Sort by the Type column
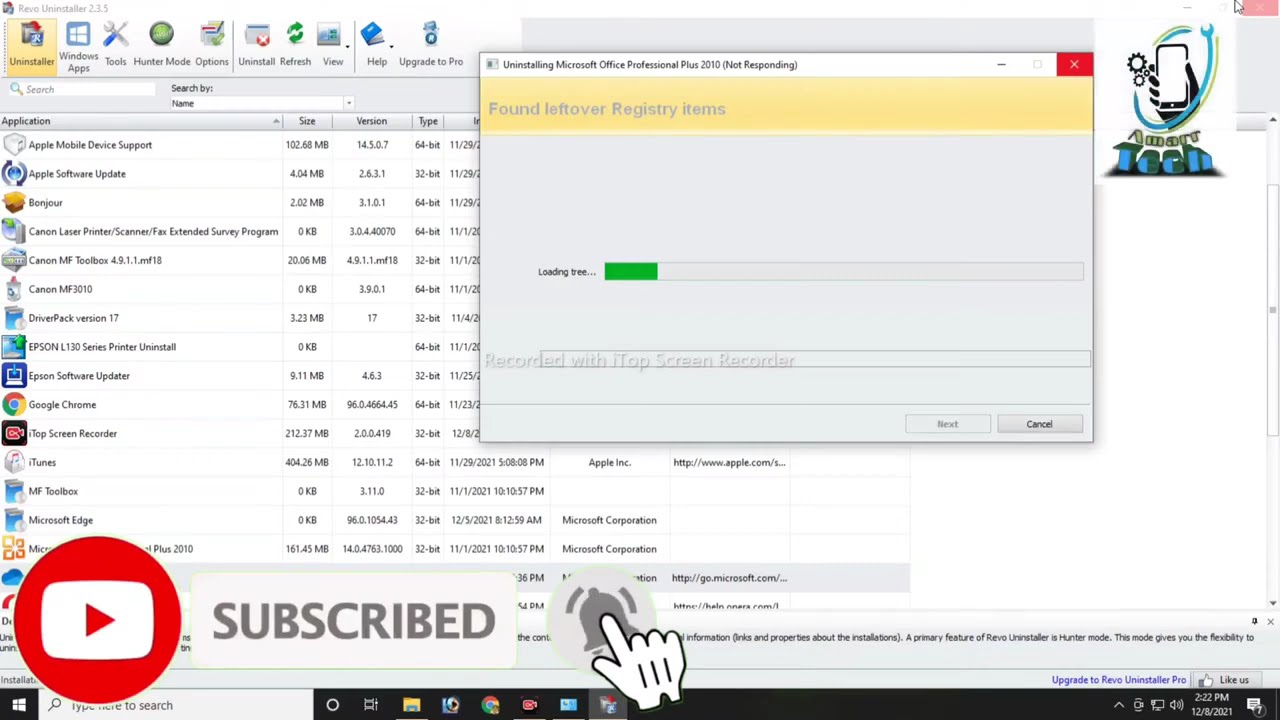Image resolution: width=1280 pixels, height=720 pixels. click(x=428, y=121)
